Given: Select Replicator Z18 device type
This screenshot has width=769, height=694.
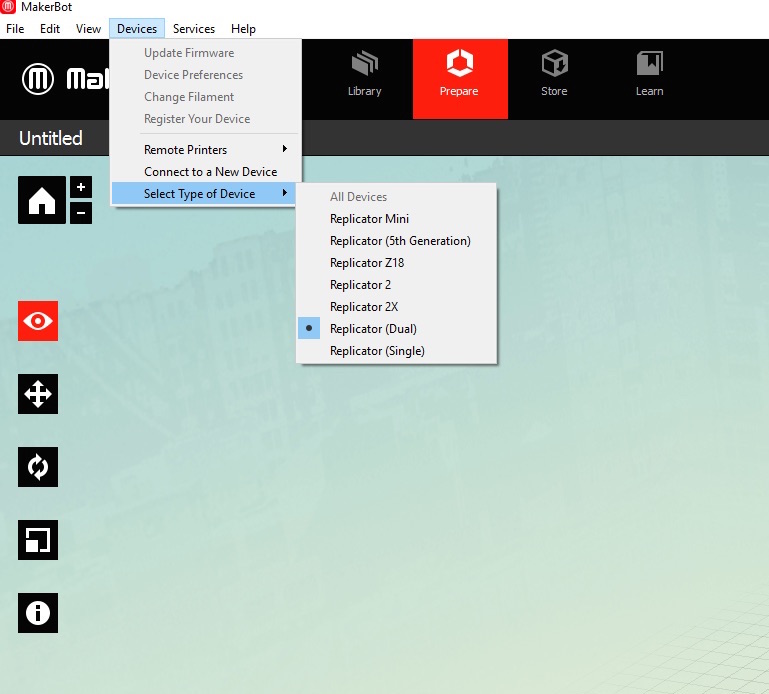Looking at the screenshot, I should coord(397,263).
